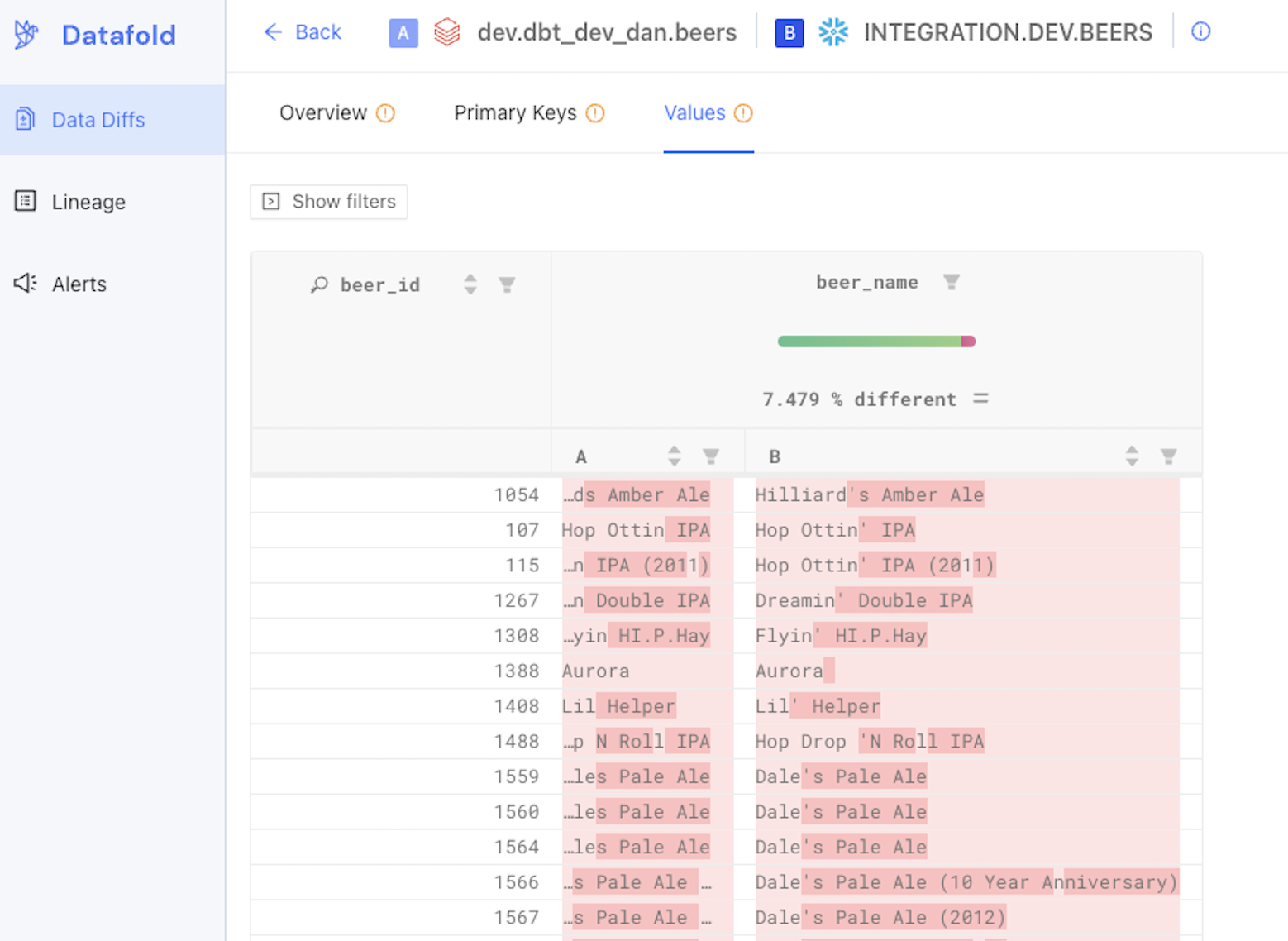Click the search icon in beer_id header
This screenshot has height=941, width=1288.
pos(319,284)
